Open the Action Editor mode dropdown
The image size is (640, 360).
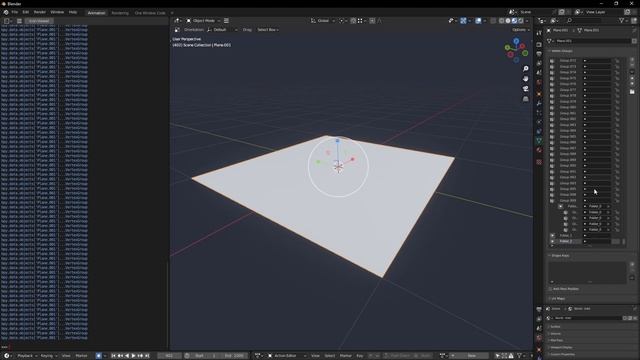point(287,356)
